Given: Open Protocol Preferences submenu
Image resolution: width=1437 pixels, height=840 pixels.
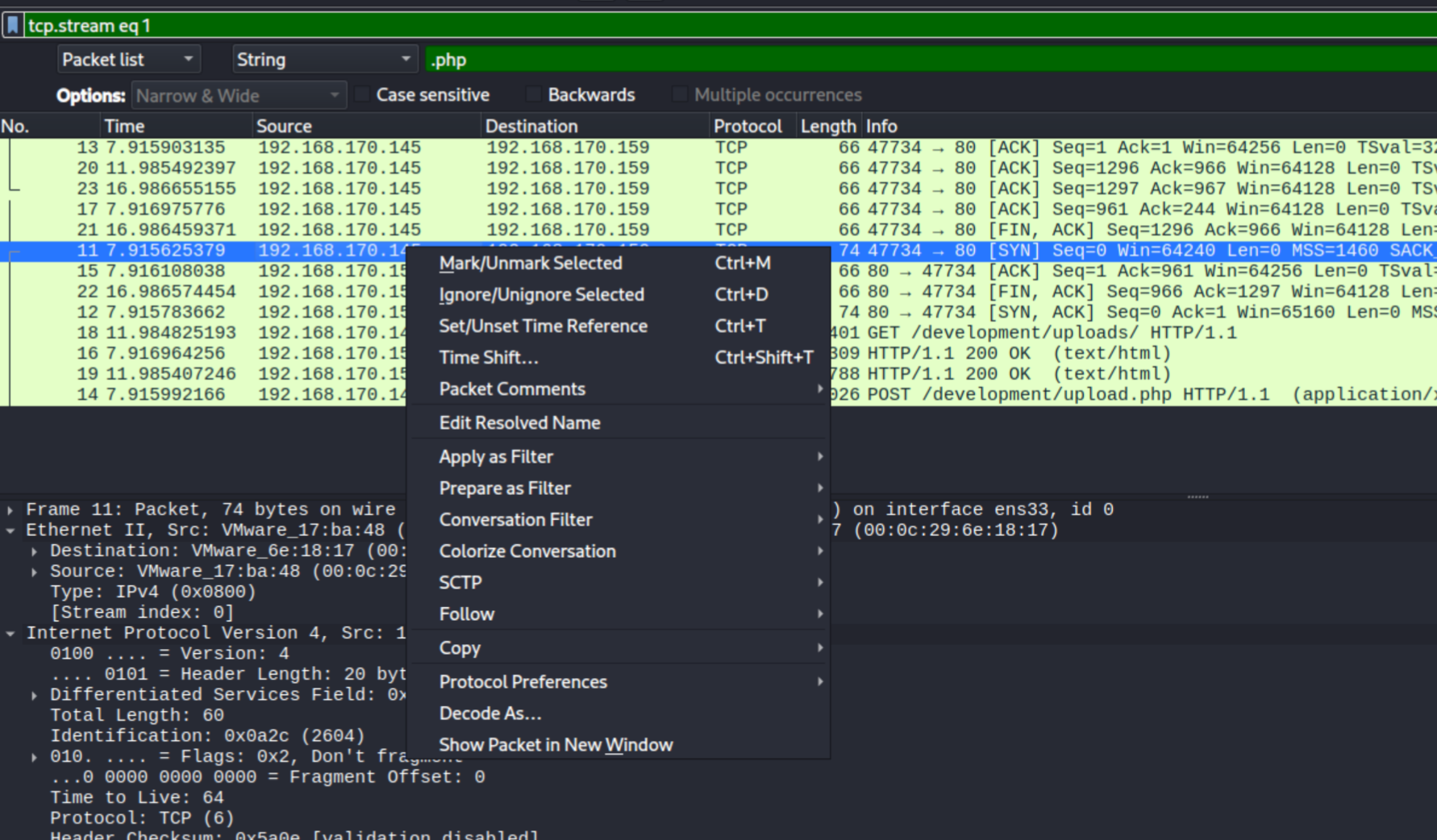Looking at the screenshot, I should [x=619, y=681].
